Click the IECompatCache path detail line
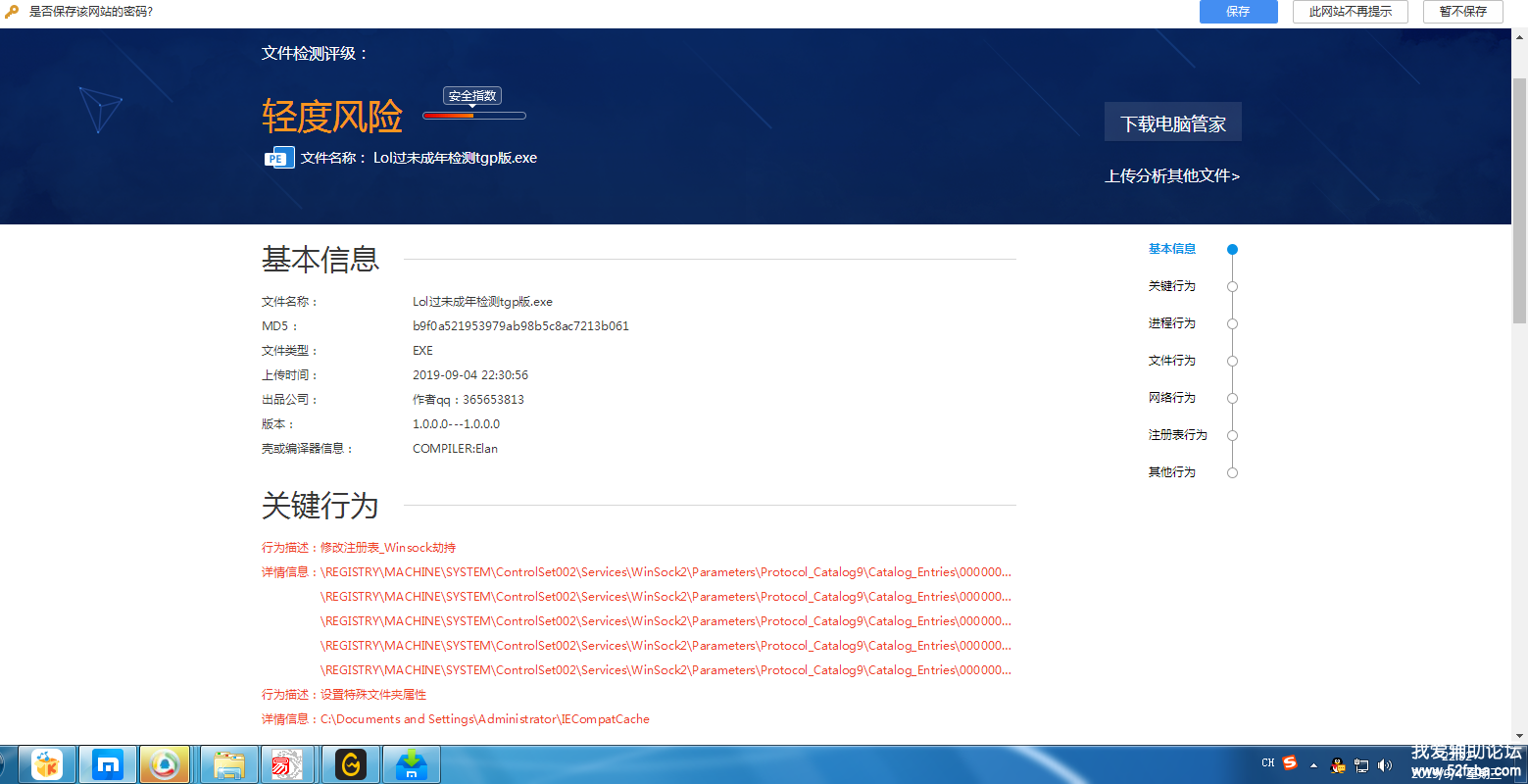Viewport: 1528px width, 784px height. 485,719
